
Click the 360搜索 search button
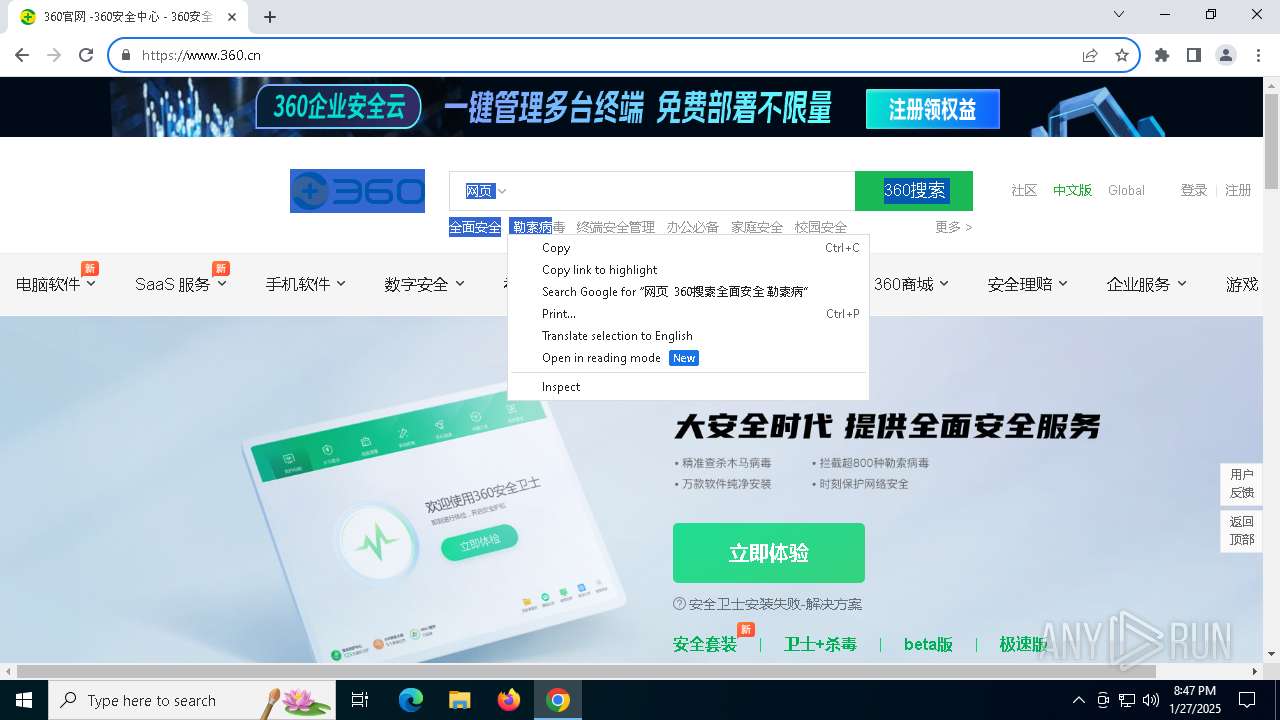[x=914, y=191]
